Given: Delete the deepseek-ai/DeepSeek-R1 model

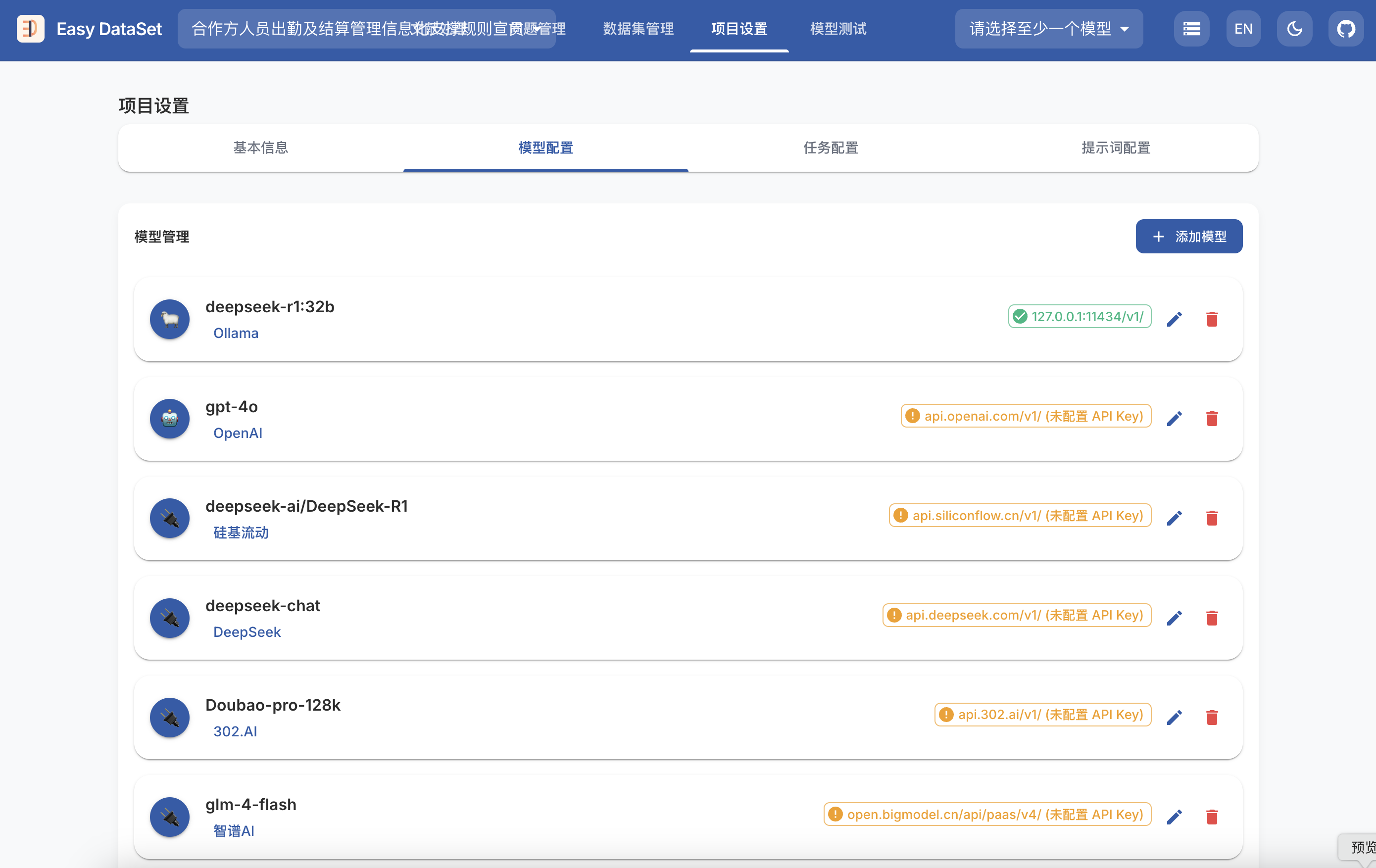Looking at the screenshot, I should click(x=1212, y=518).
